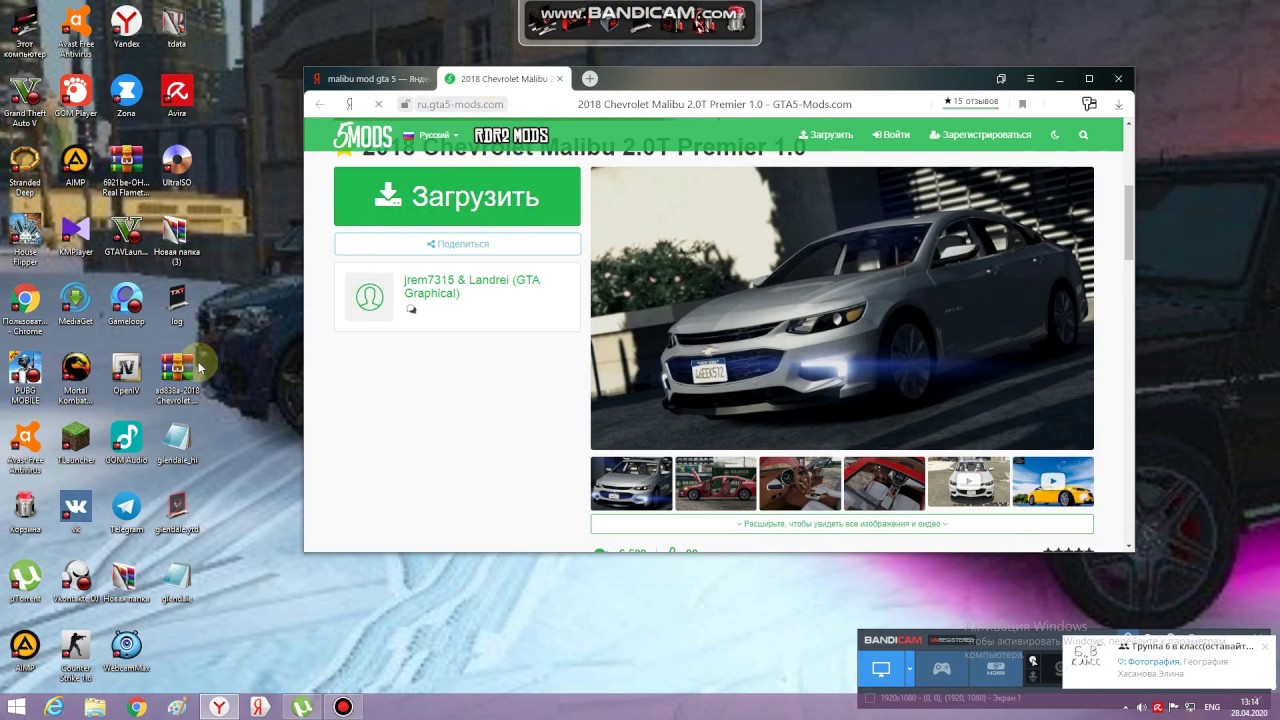Open the uTorrent desktop shortcut
This screenshot has width=1280, height=720.
pyautogui.click(x=25, y=581)
